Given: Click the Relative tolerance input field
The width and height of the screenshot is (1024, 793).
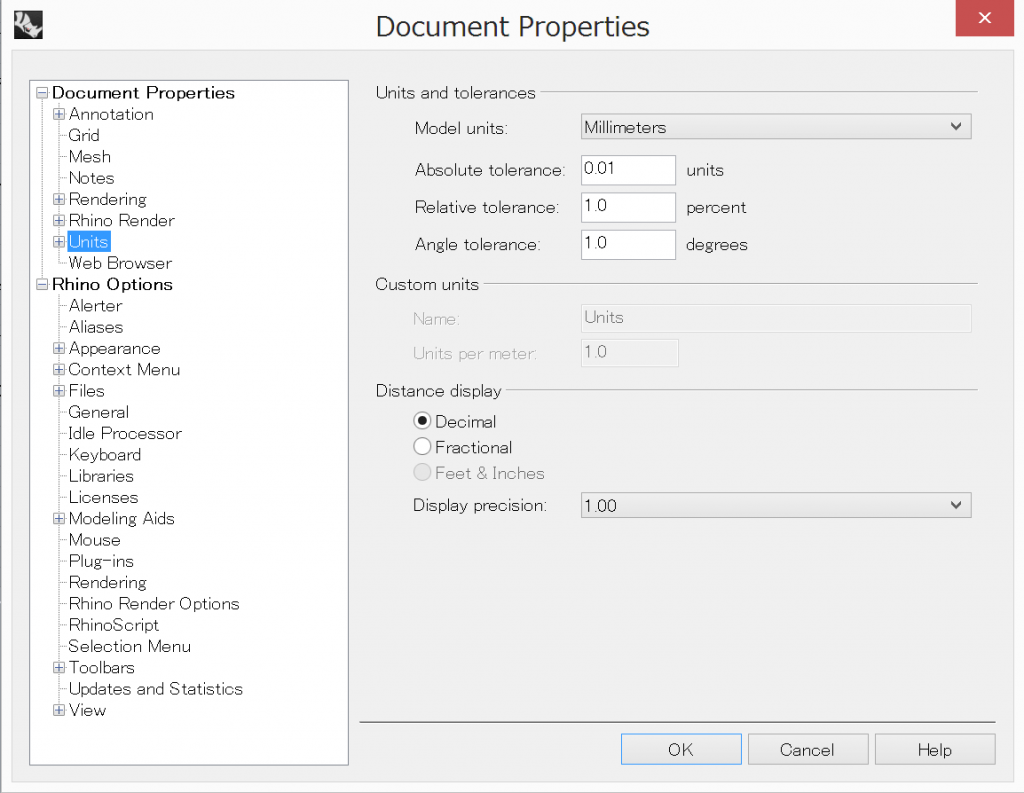Looking at the screenshot, I should 628,207.
